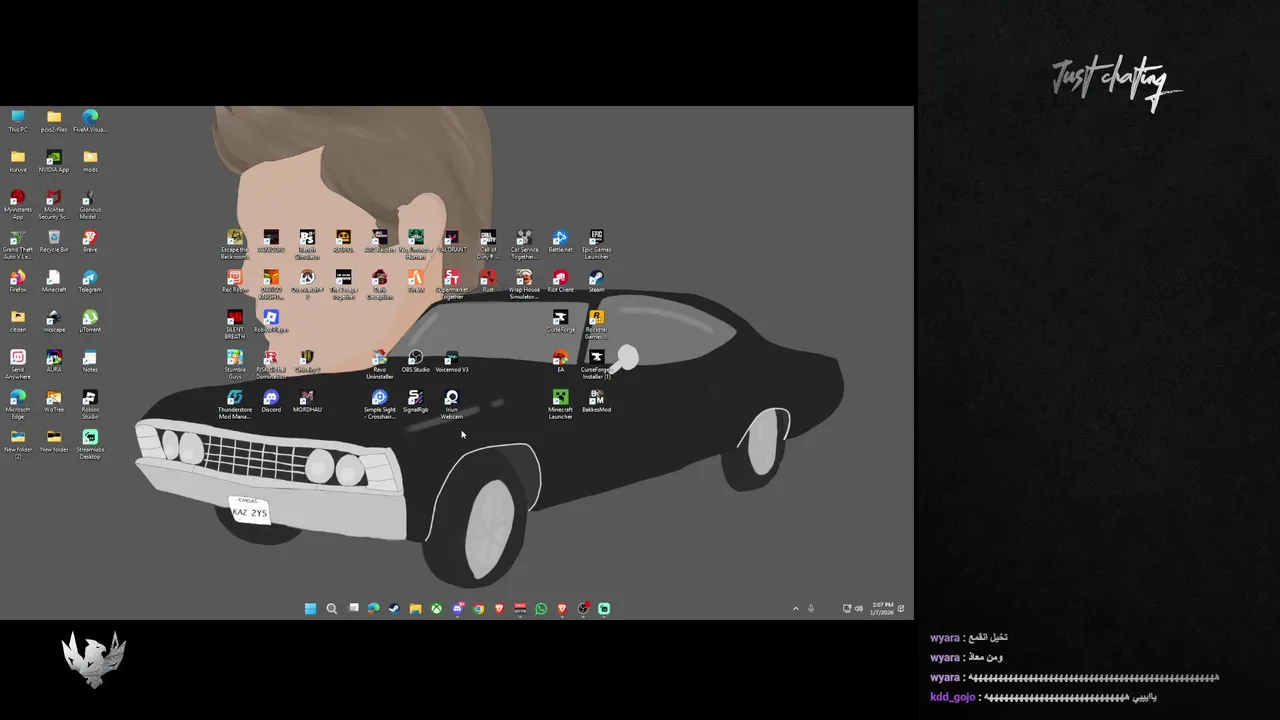Viewport: 1280px width, 720px height.
Task: Select Escape the Backrooms shortcut
Action: pyautogui.click(x=235, y=245)
